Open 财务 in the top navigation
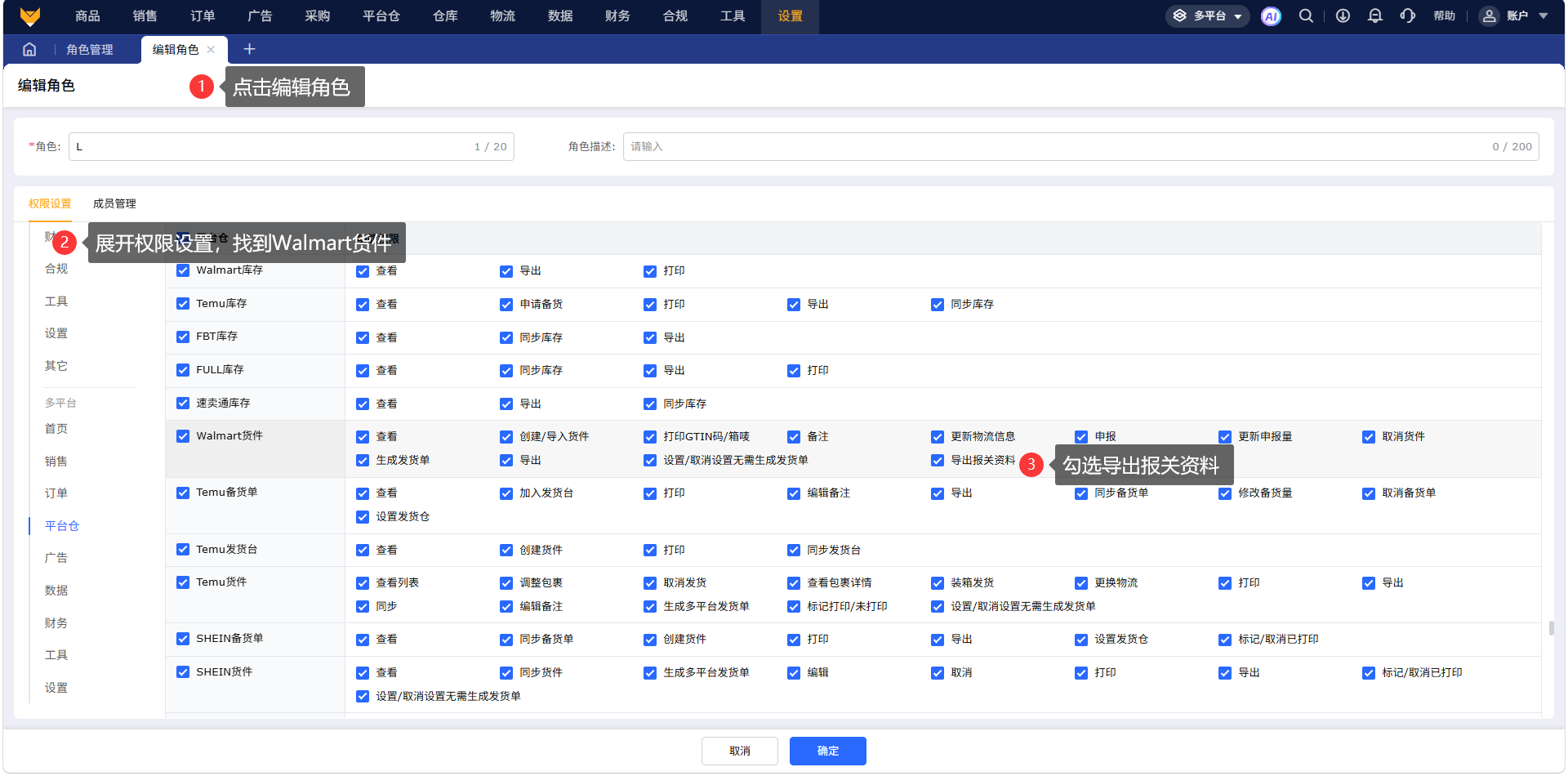The height and width of the screenshot is (776, 1568). click(x=617, y=16)
